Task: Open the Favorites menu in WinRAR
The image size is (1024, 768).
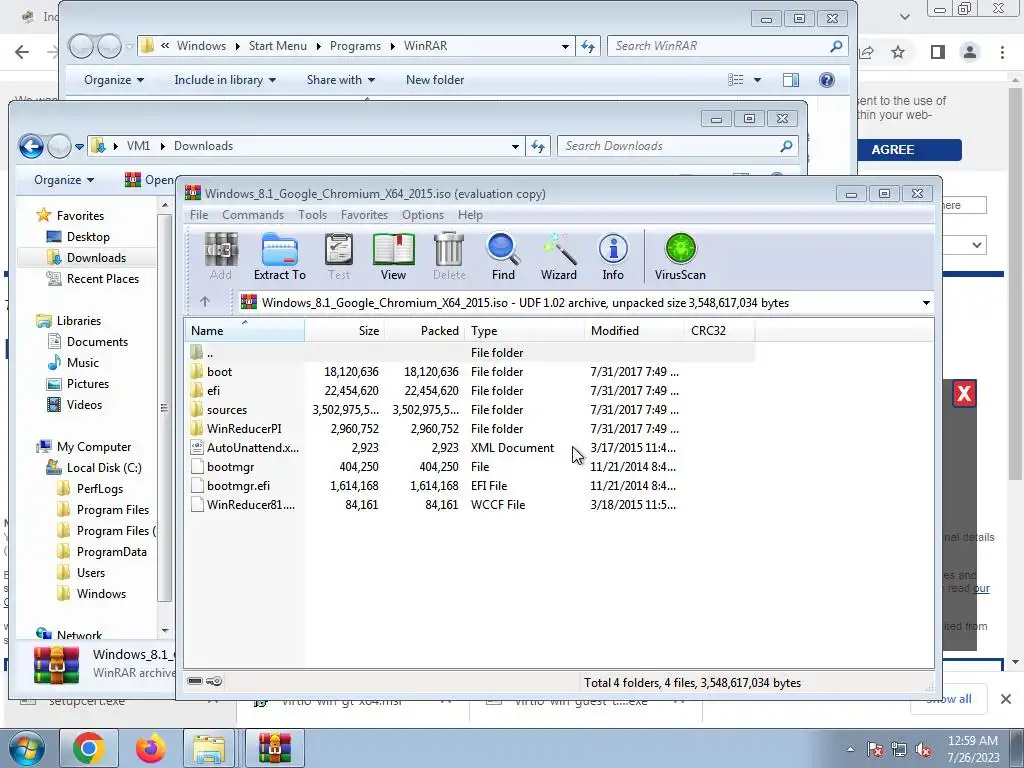Action: [364, 215]
